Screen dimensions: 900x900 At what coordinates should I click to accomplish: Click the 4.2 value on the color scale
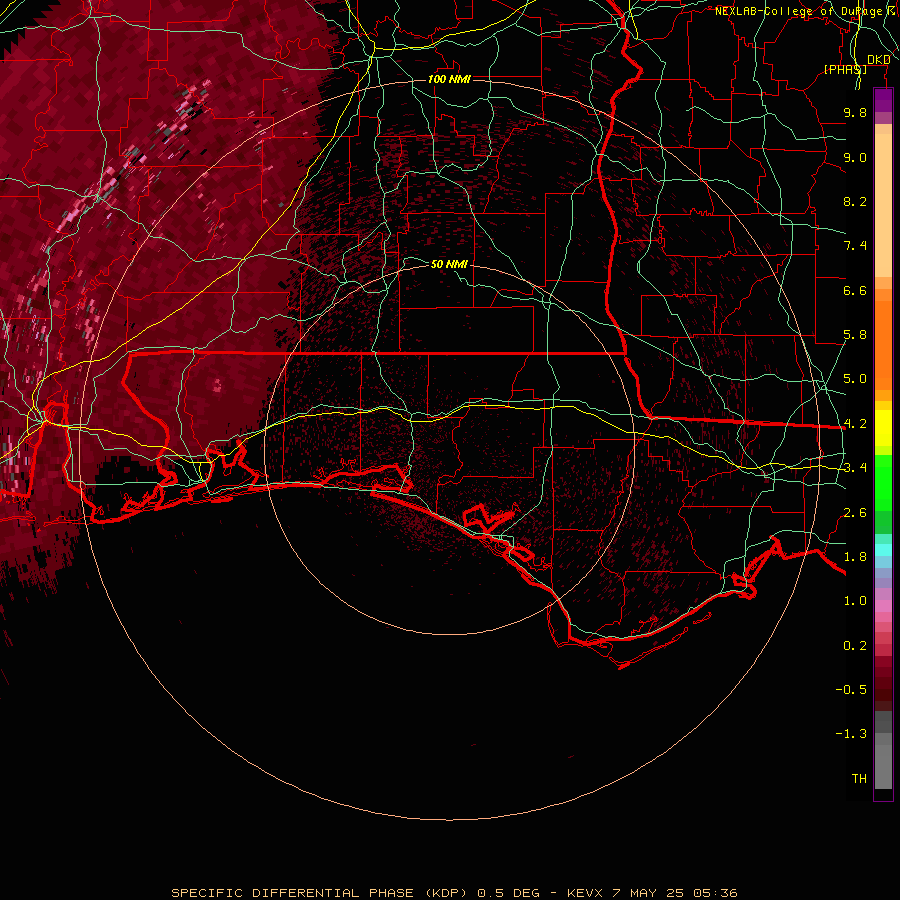pos(855,424)
